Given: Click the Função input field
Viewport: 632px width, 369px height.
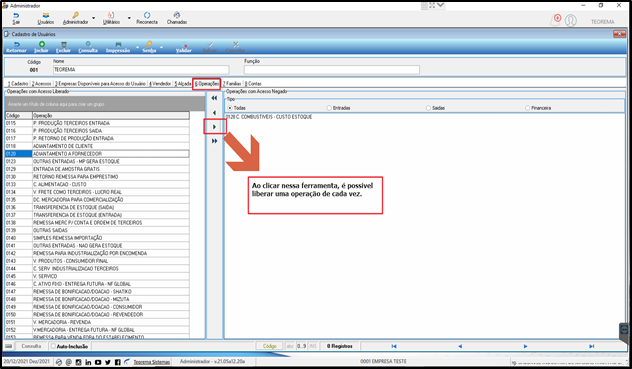Looking at the screenshot, I should click(x=331, y=70).
